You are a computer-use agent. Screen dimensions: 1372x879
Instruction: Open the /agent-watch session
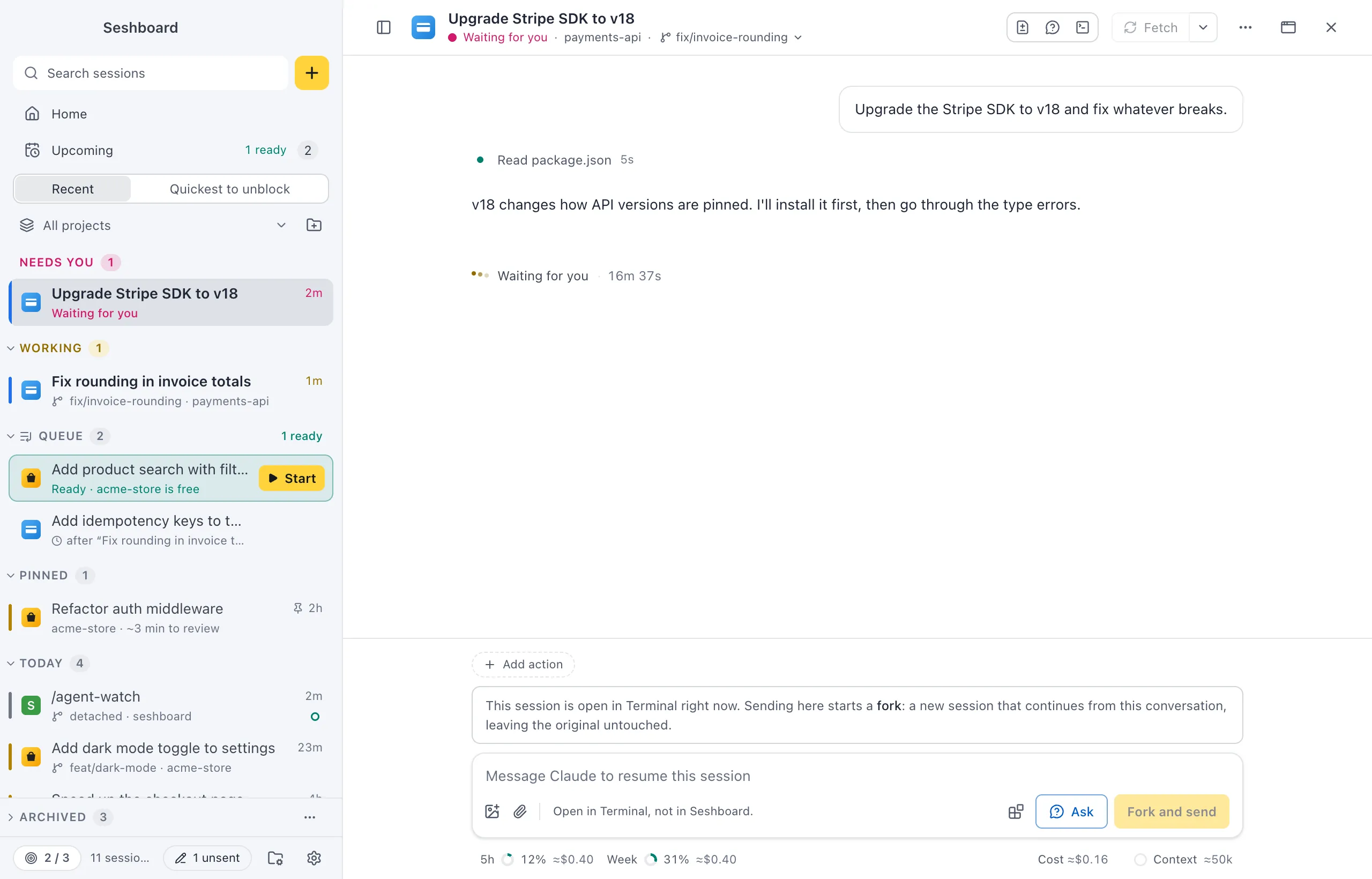[x=171, y=705]
